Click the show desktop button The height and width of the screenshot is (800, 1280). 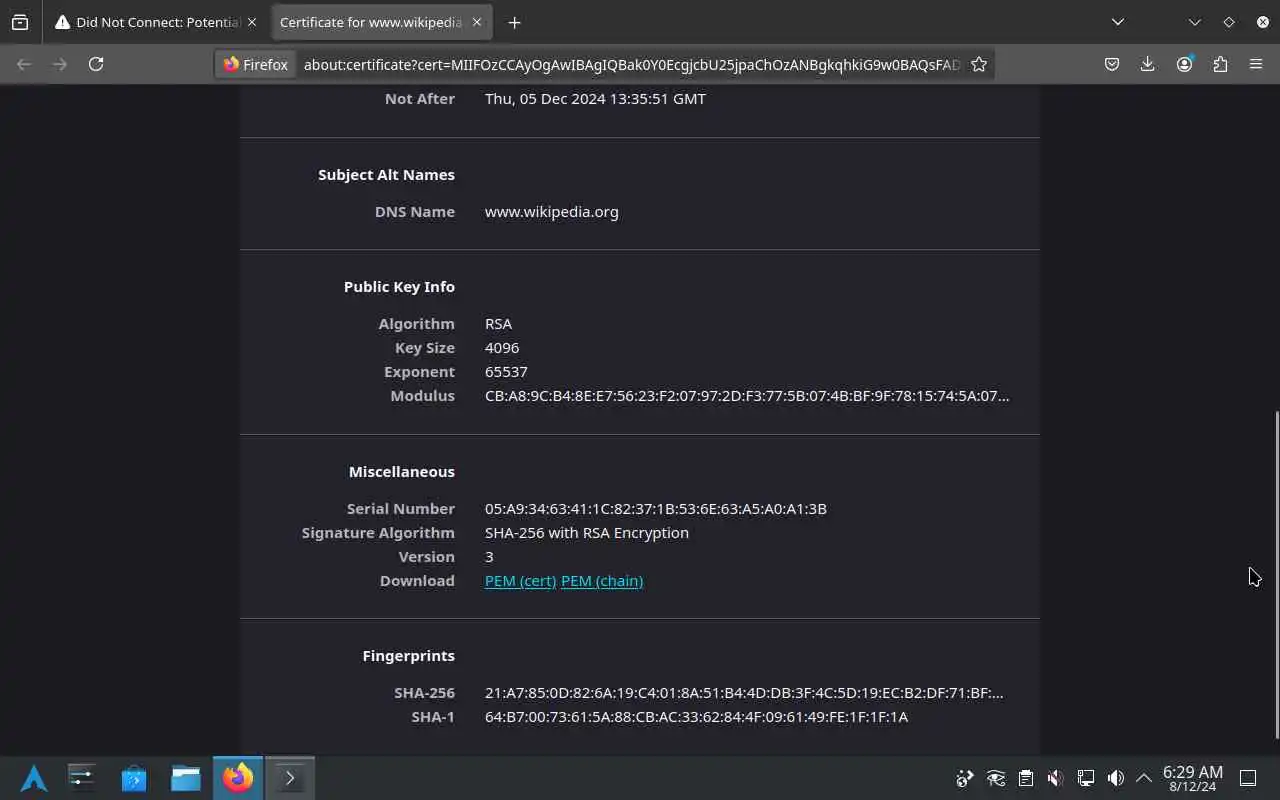pos(1248,778)
